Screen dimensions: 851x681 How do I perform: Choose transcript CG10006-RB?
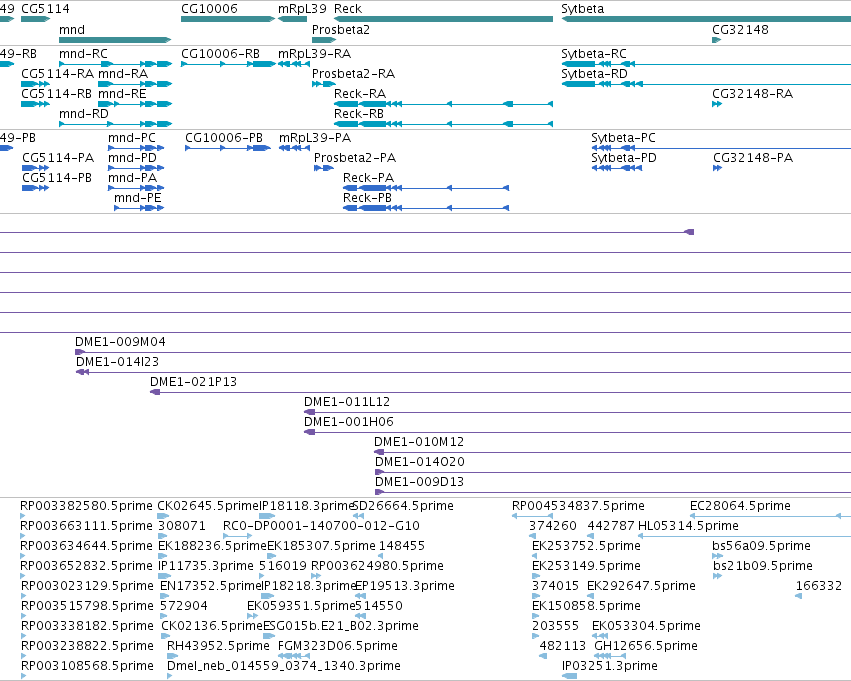[x=220, y=54]
